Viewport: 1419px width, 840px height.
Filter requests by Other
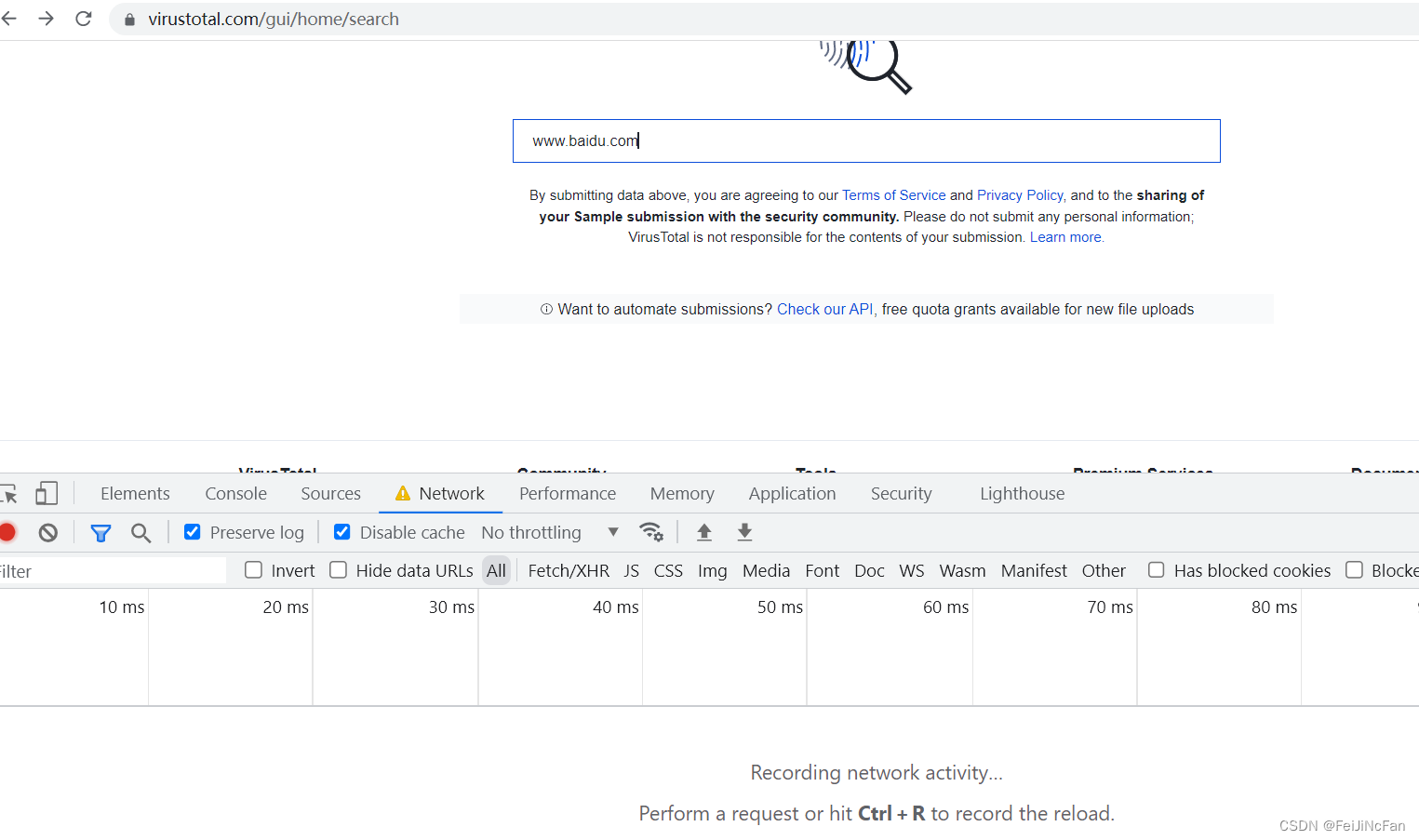click(x=1104, y=570)
